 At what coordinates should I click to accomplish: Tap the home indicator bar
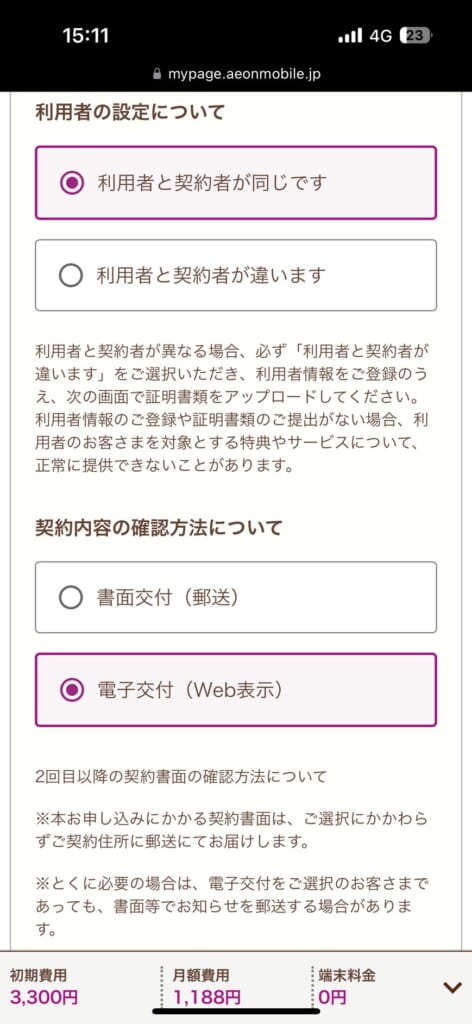(236, 1012)
